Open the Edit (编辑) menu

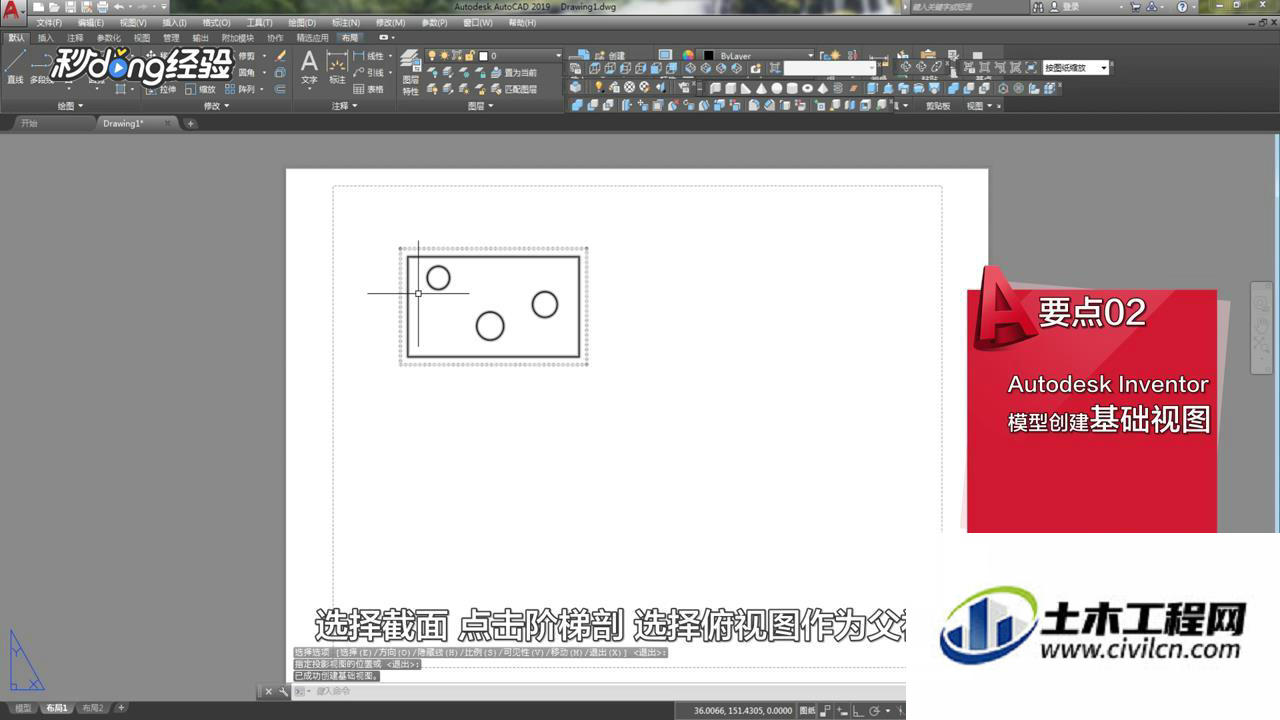point(91,22)
